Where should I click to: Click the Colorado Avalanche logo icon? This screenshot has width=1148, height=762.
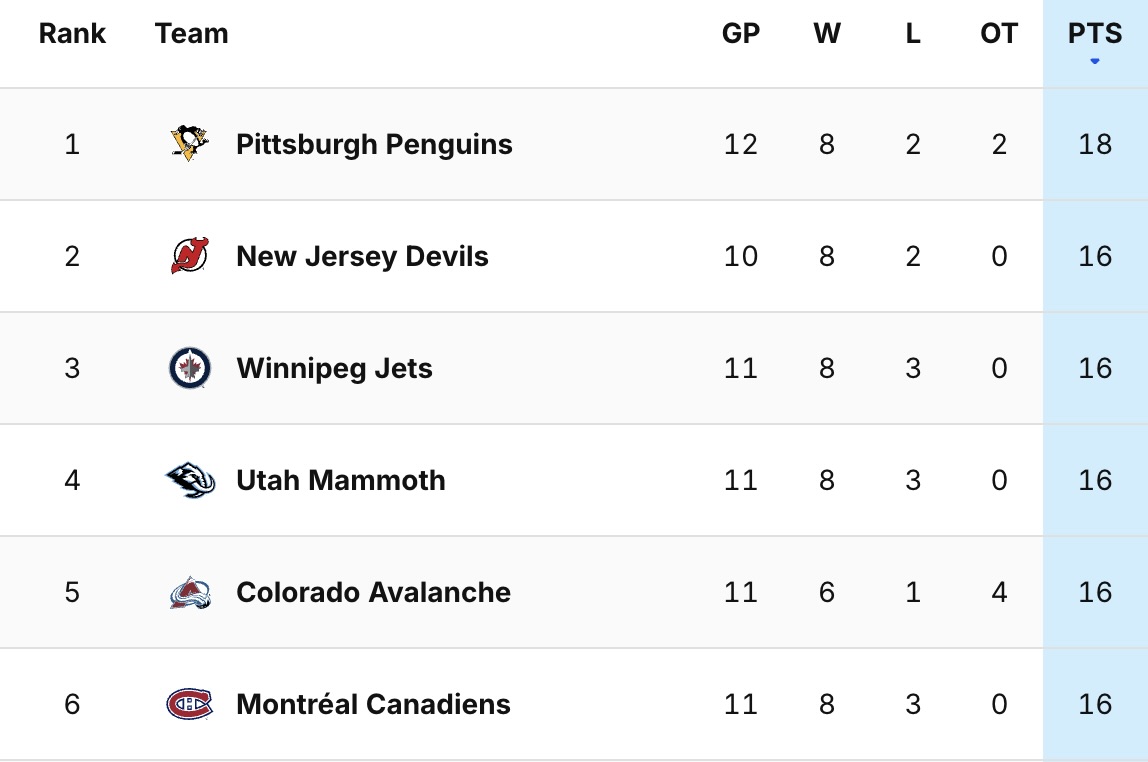coord(190,593)
